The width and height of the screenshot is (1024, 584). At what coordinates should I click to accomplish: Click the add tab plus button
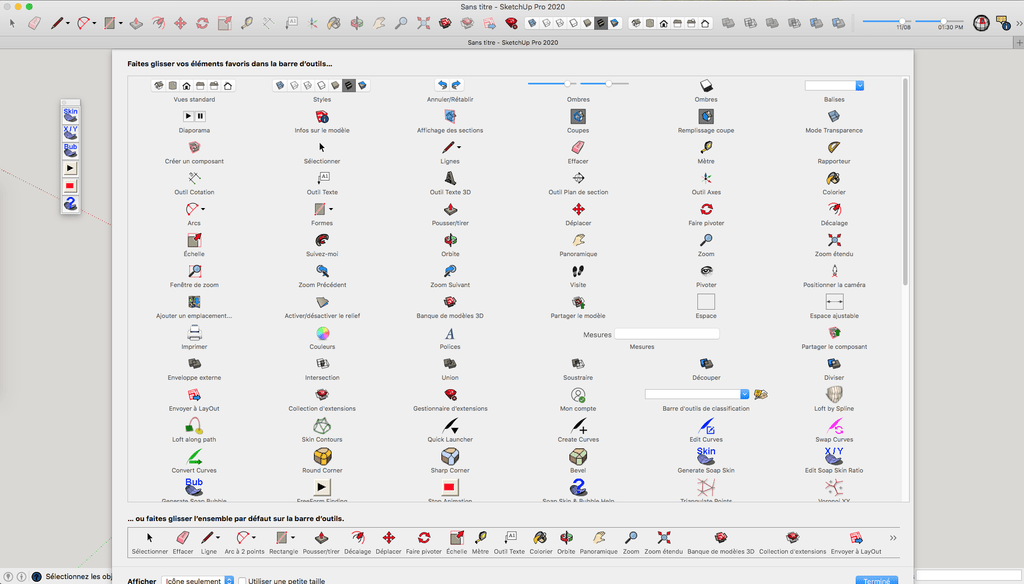pos(1019,42)
